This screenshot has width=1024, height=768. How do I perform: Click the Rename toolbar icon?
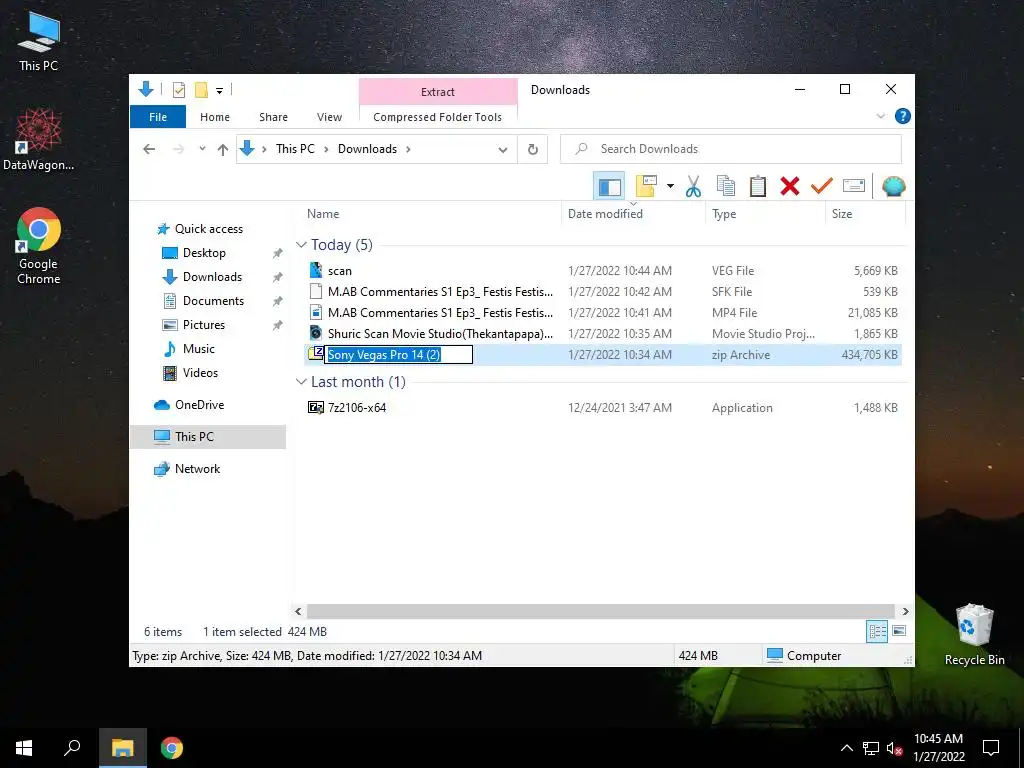coord(854,186)
